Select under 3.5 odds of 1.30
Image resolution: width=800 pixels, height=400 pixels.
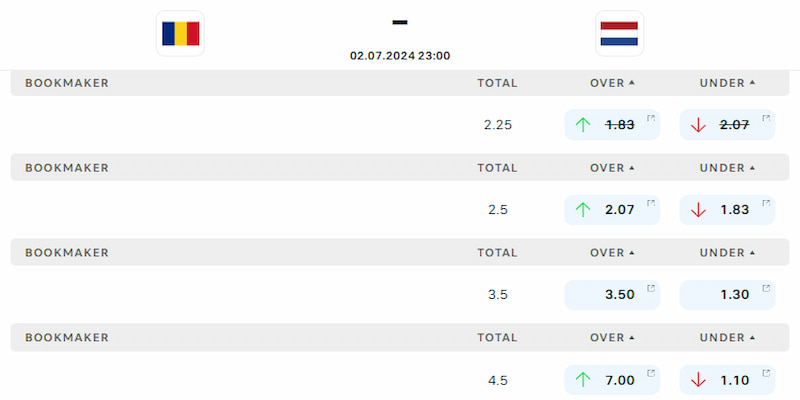tap(727, 294)
